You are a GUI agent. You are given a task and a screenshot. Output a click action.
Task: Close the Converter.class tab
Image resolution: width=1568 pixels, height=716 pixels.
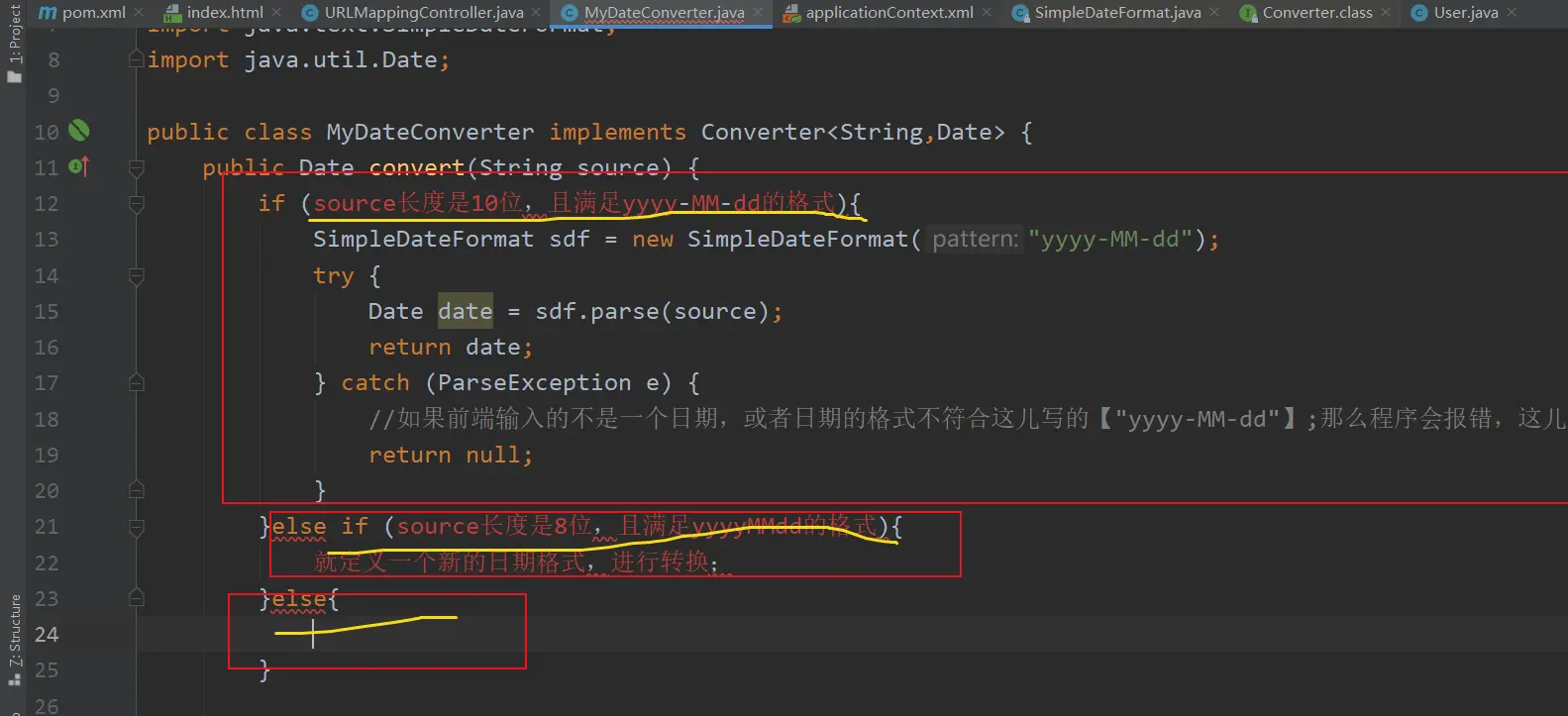[x=1386, y=13]
